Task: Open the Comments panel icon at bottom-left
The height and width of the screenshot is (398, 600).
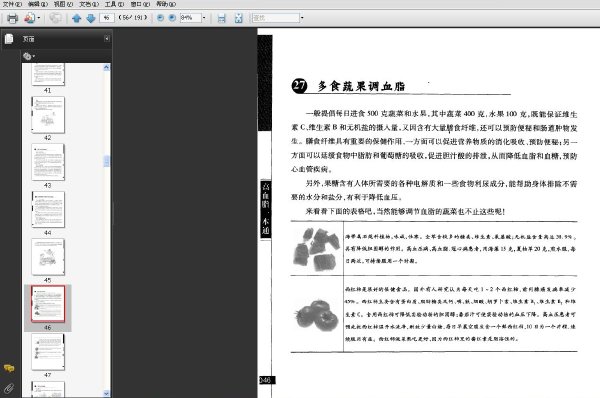Action: coord(9,369)
